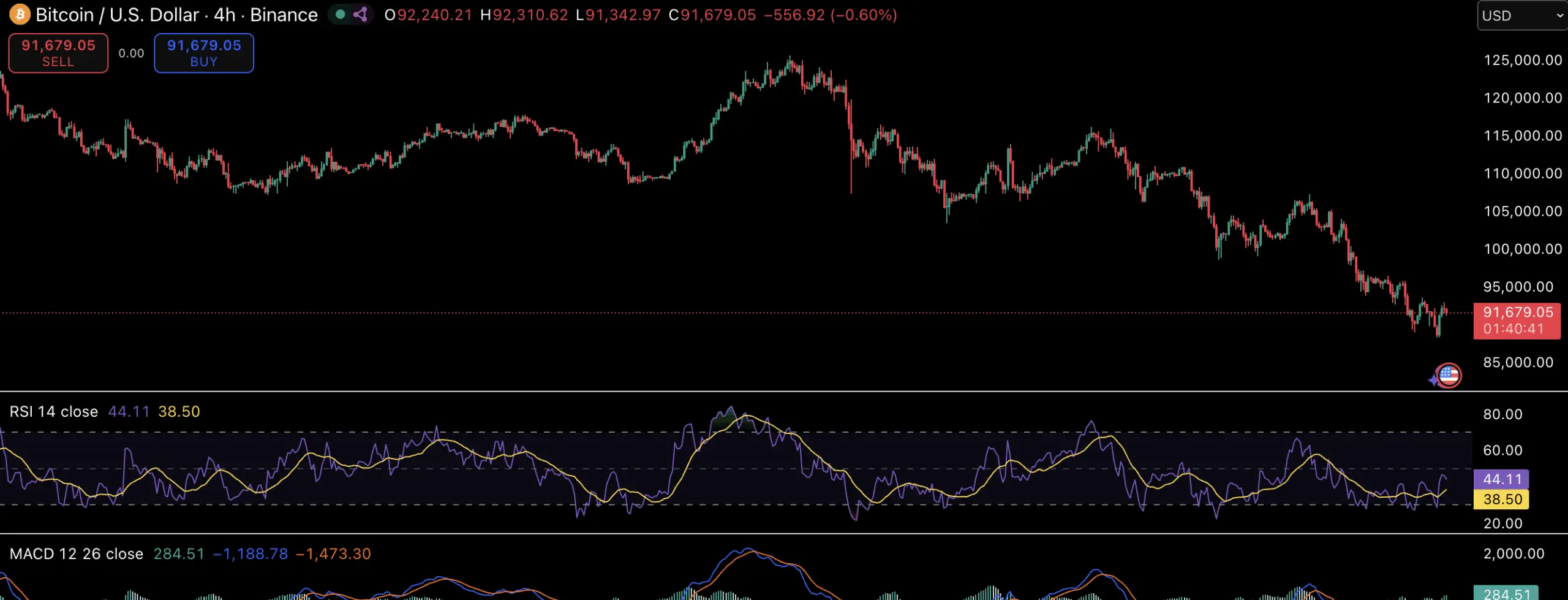1568x600 pixels.
Task: Click the 95,000.00 price axis label
Action: click(1518, 287)
